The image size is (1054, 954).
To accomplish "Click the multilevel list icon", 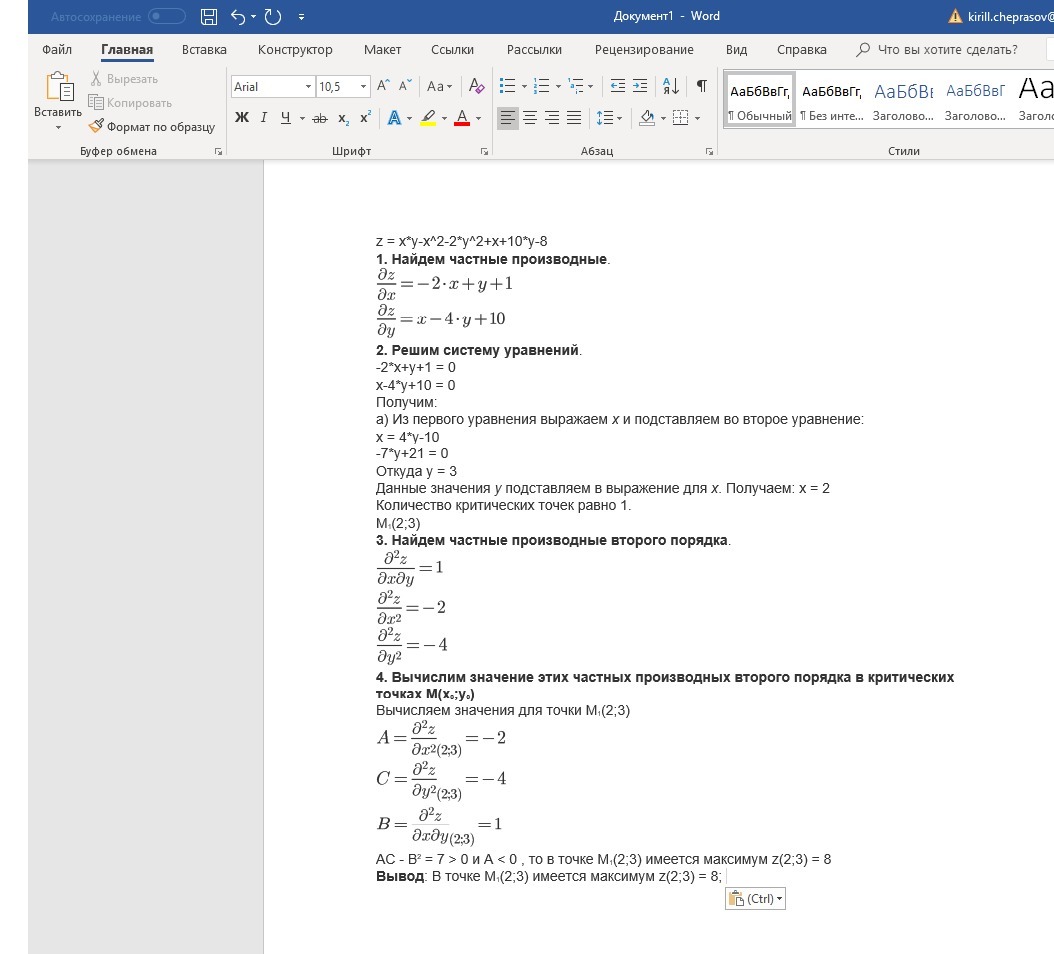I will pos(576,86).
